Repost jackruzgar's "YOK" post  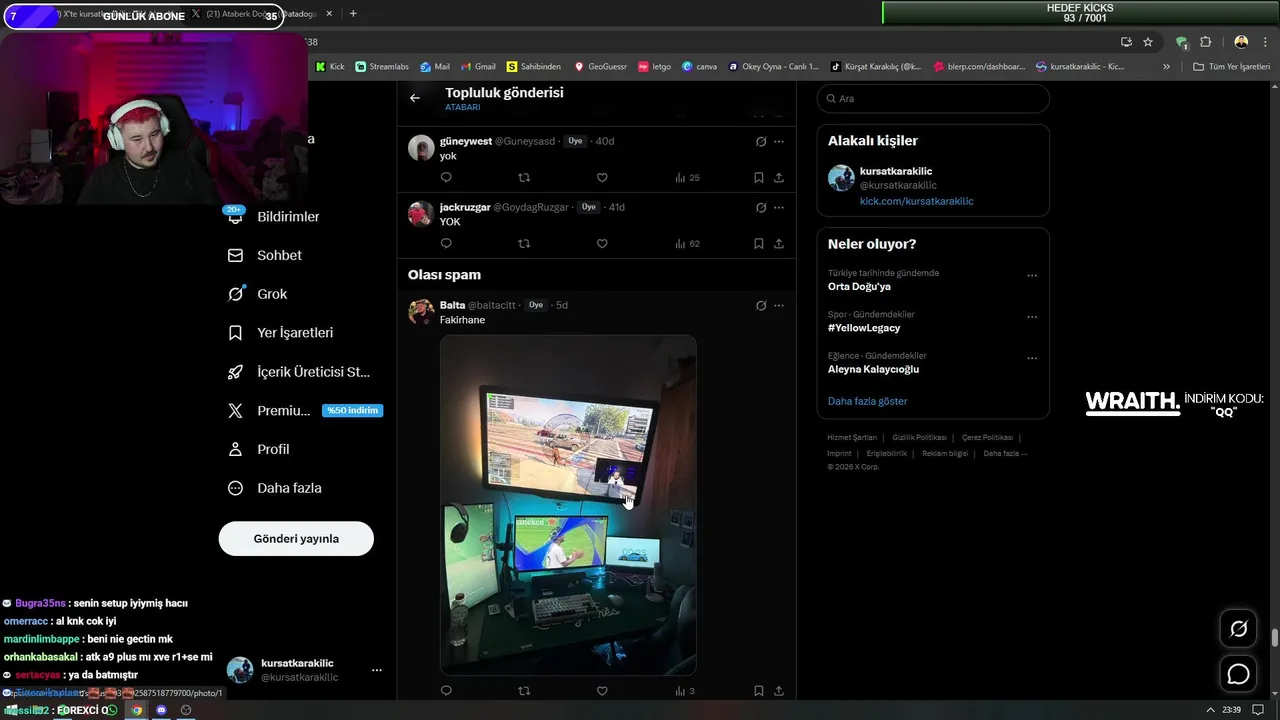(x=524, y=243)
